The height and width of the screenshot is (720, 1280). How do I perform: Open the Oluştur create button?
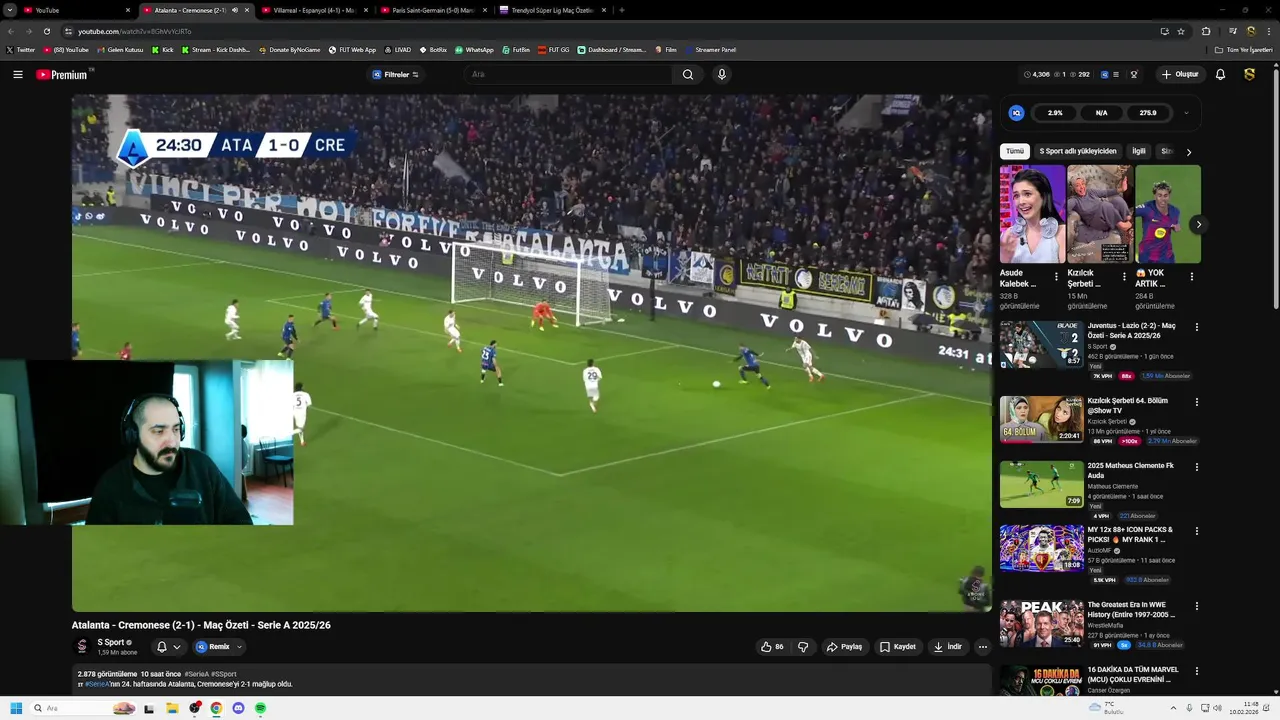point(1180,74)
